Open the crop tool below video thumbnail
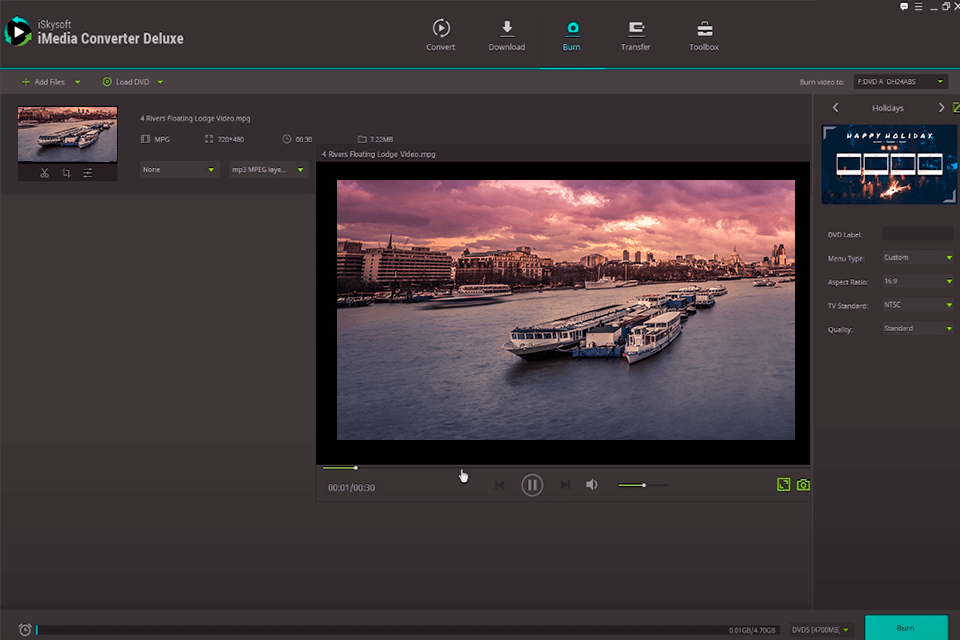This screenshot has width=960, height=640. pos(66,173)
